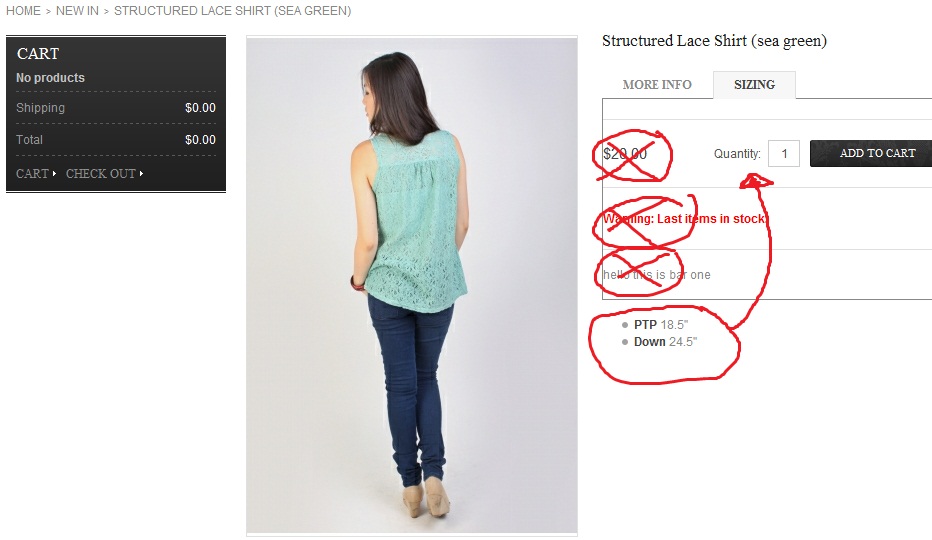Select the Total $0.00 amount
This screenshot has width=932, height=540.
[200, 140]
